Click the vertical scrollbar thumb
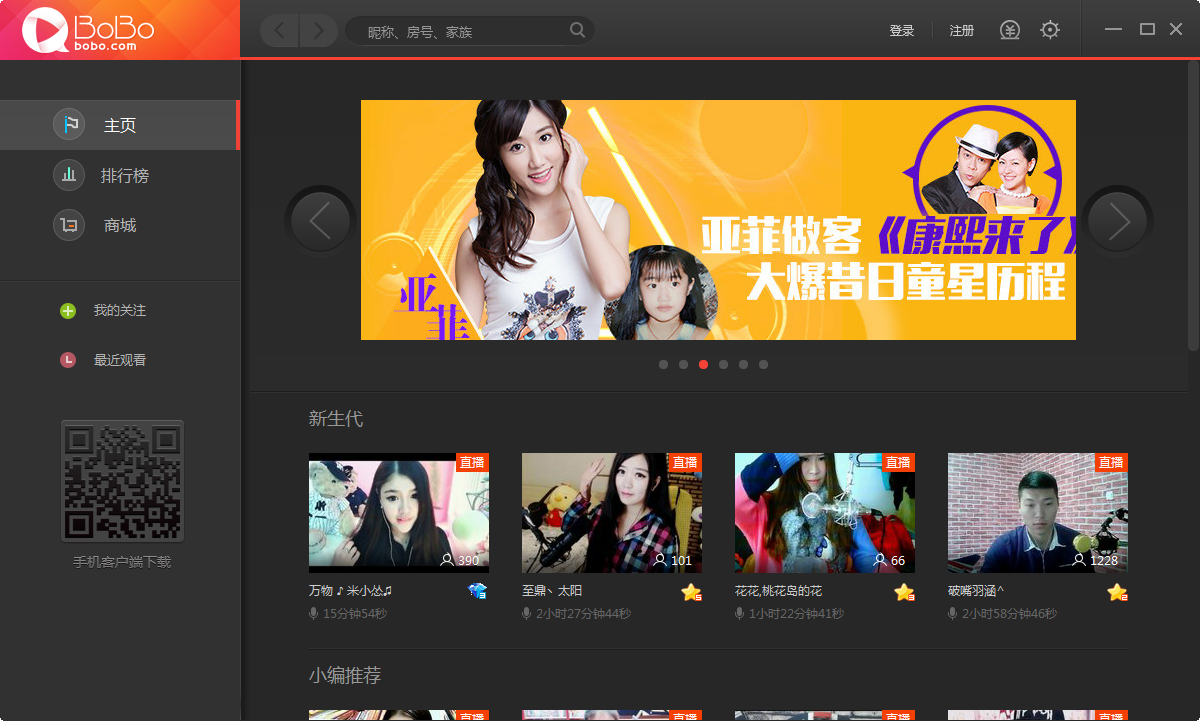The width and height of the screenshot is (1200, 721). (1193, 208)
